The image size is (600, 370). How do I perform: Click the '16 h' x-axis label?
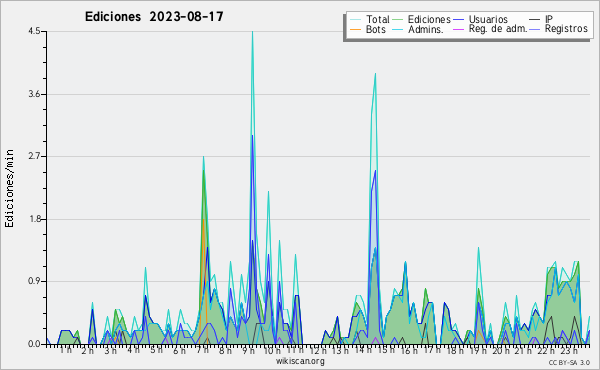pos(409,351)
